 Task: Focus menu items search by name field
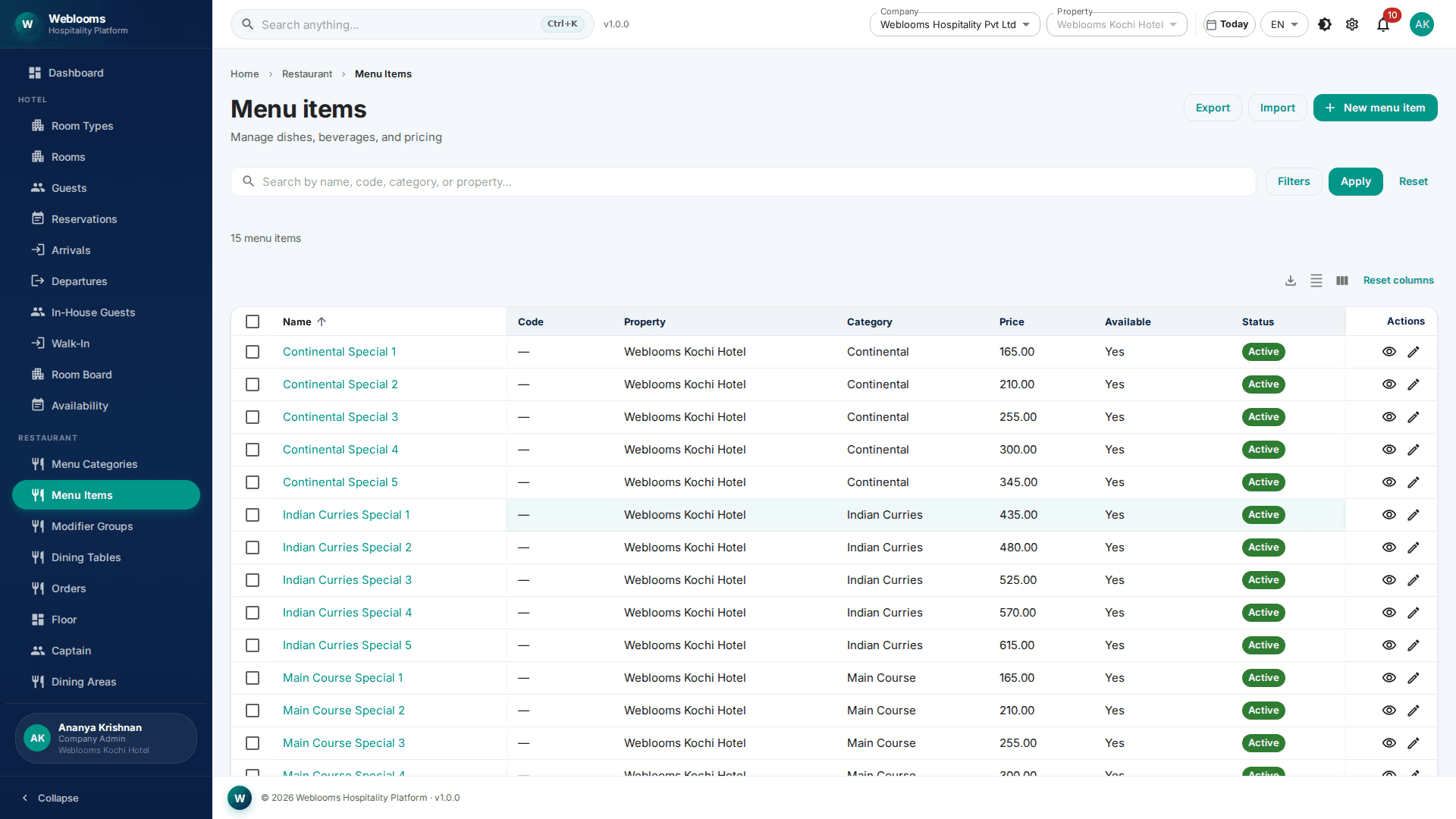743,182
